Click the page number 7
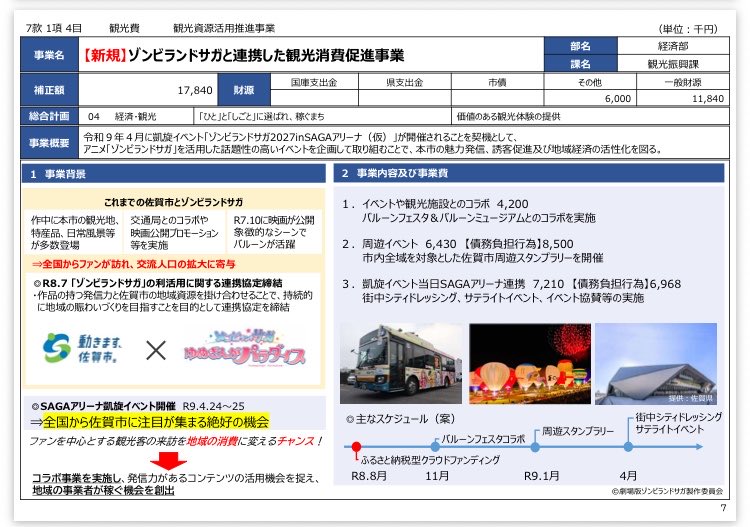 pyautogui.click(x=723, y=507)
